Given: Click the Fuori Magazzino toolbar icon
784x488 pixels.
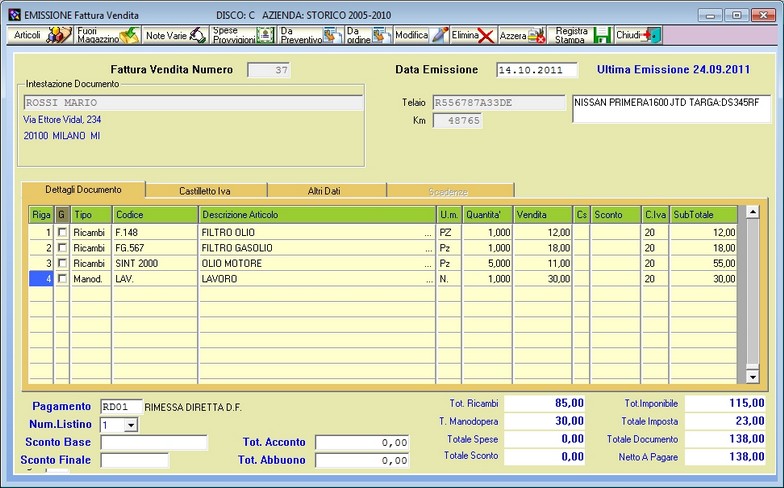Looking at the screenshot, I should 108,36.
